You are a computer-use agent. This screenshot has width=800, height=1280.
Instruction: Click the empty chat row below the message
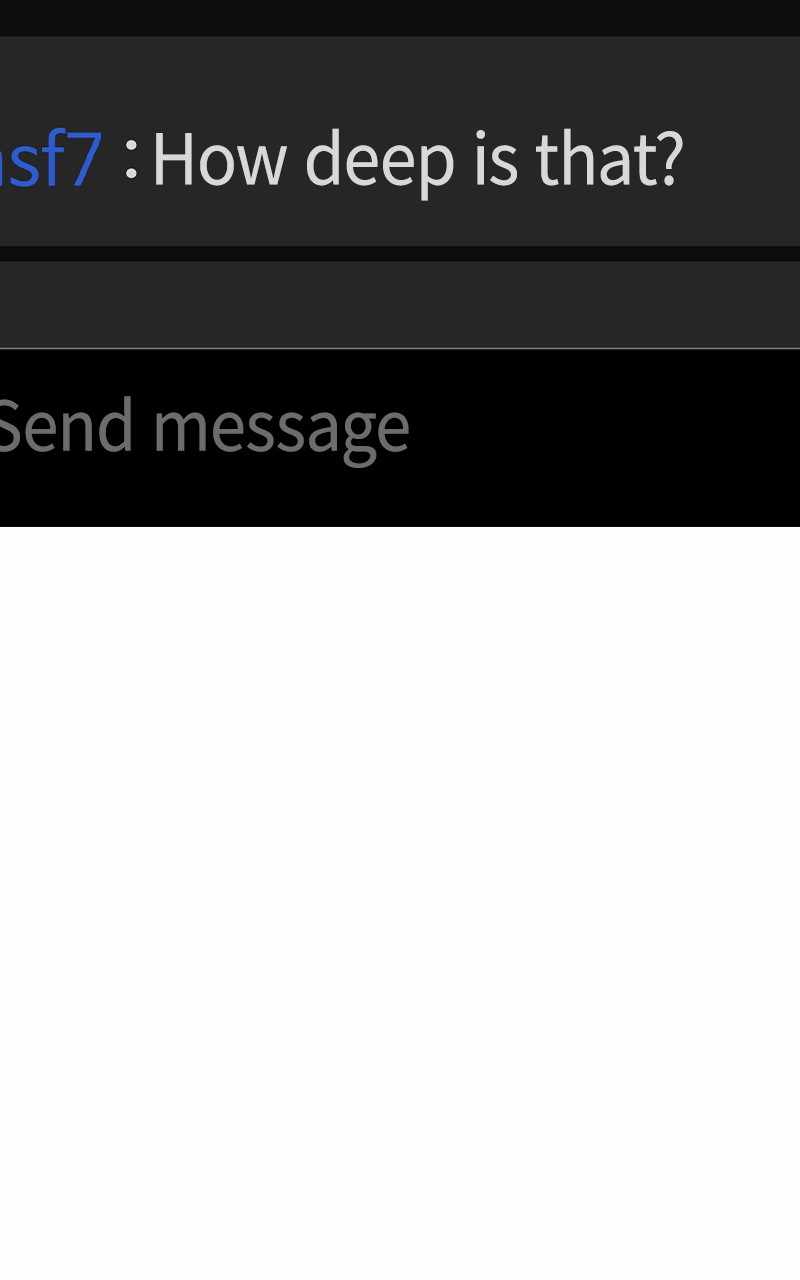click(400, 304)
